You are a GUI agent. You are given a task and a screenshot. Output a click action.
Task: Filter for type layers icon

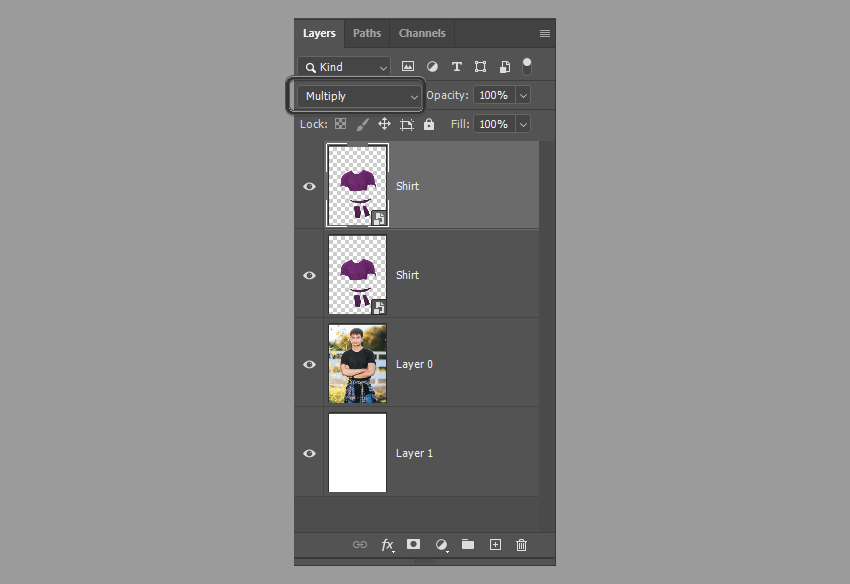tap(456, 66)
